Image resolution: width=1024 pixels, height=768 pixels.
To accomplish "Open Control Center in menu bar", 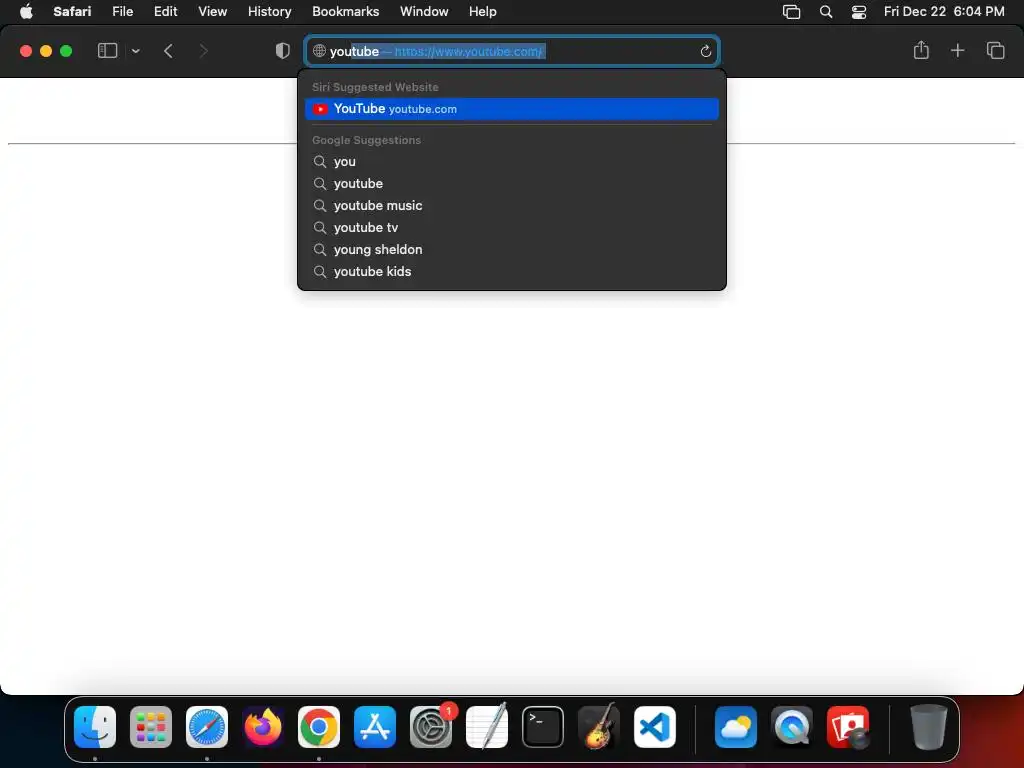I will point(859,12).
